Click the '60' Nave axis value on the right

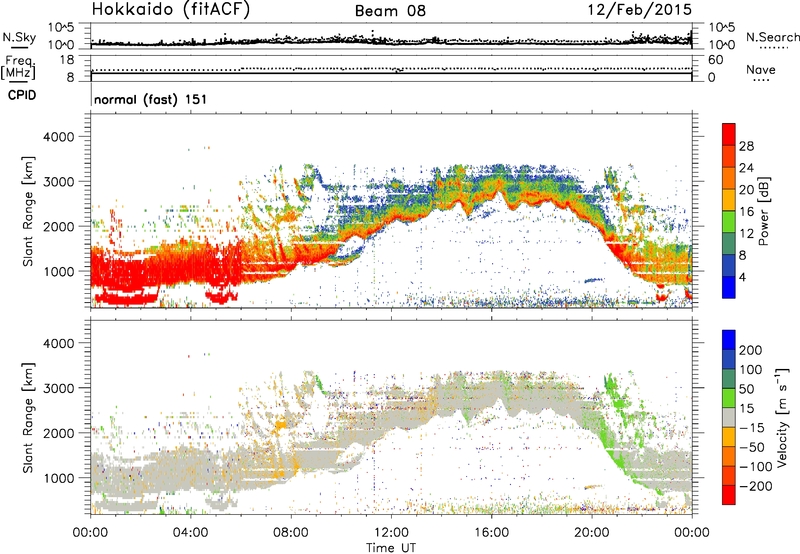tap(715, 60)
